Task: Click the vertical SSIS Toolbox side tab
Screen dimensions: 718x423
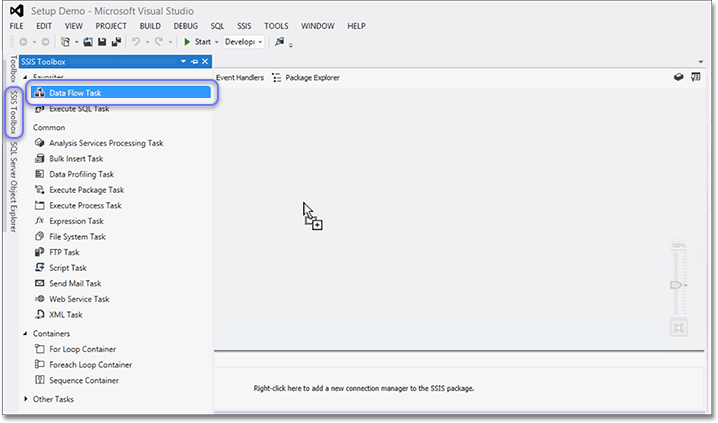Action: click(x=14, y=112)
